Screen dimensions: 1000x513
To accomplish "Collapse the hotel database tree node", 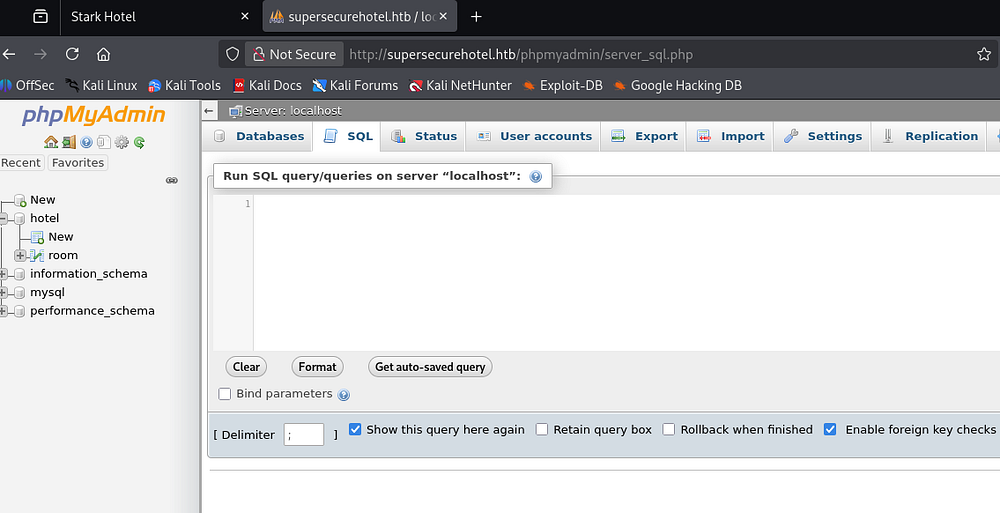I will coord(5,218).
